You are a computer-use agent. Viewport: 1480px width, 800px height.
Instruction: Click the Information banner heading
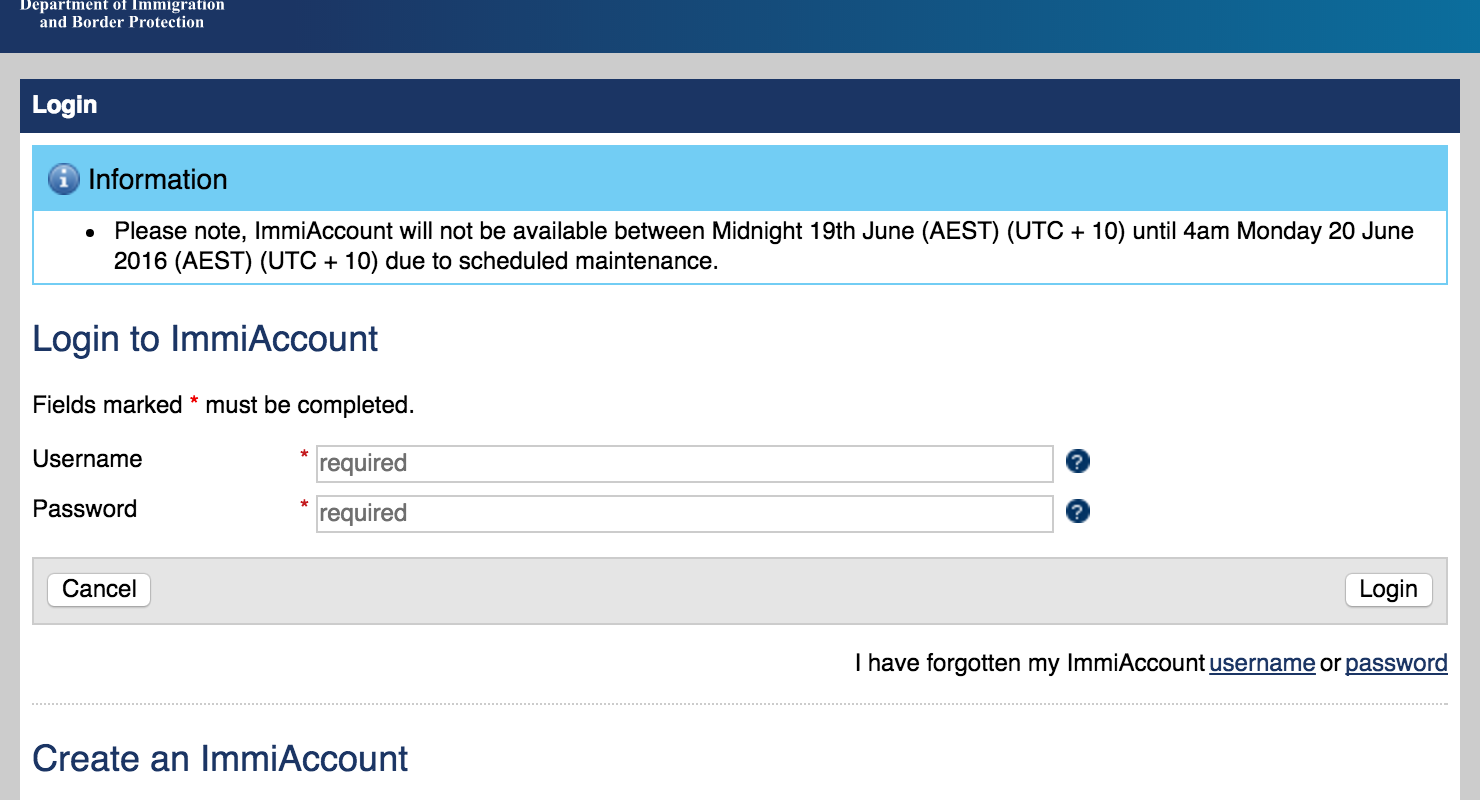(x=158, y=180)
